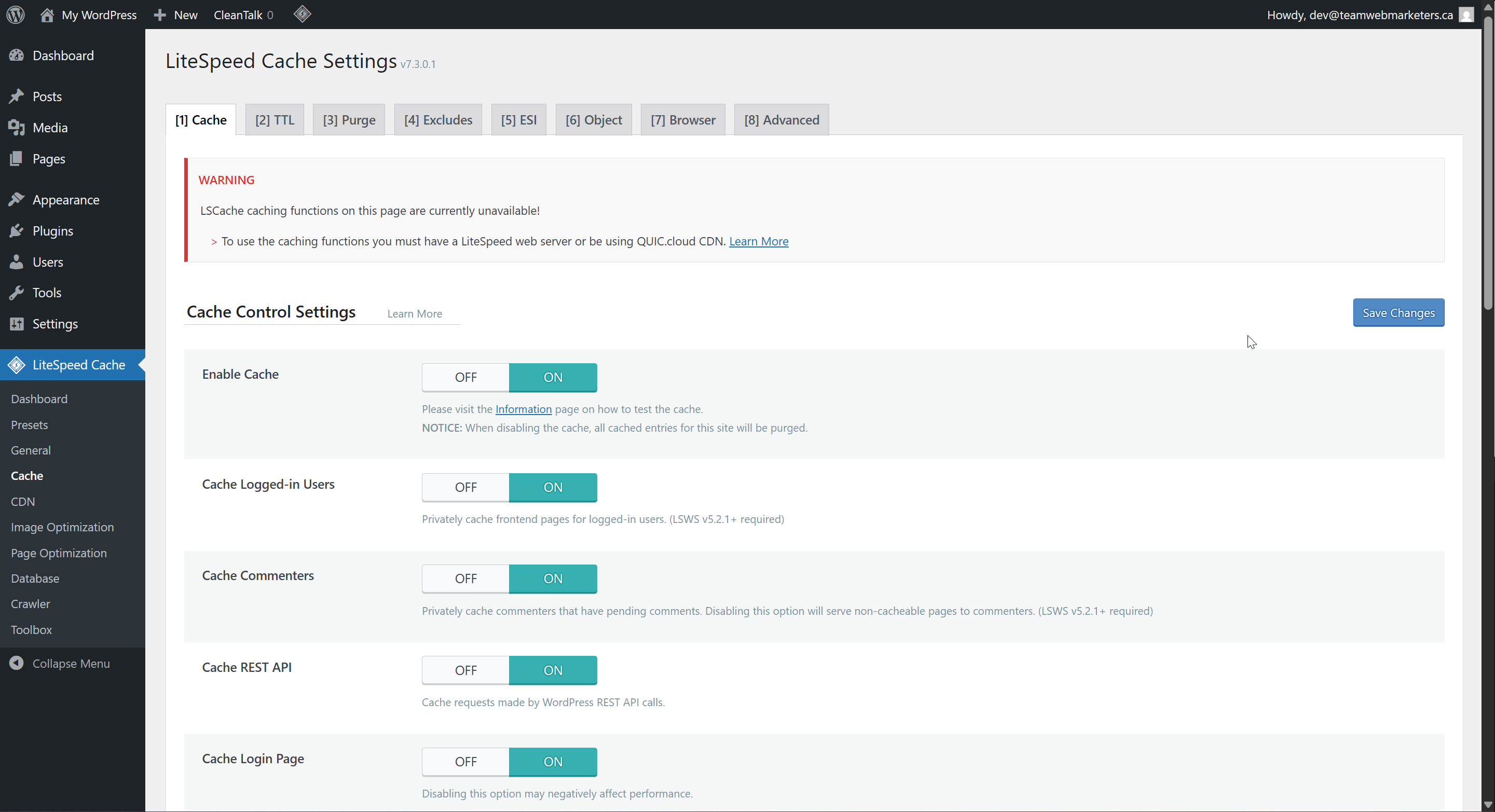Switch to the [3] Purge tab
The image size is (1495, 812).
click(349, 120)
